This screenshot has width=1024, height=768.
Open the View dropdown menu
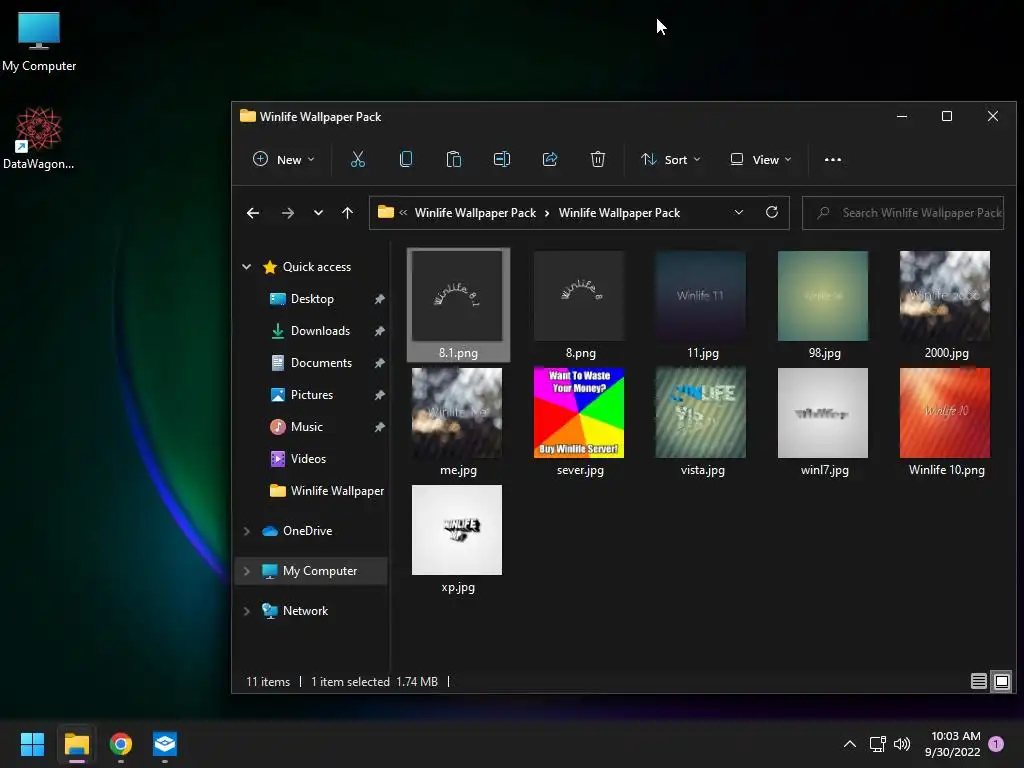(761, 159)
